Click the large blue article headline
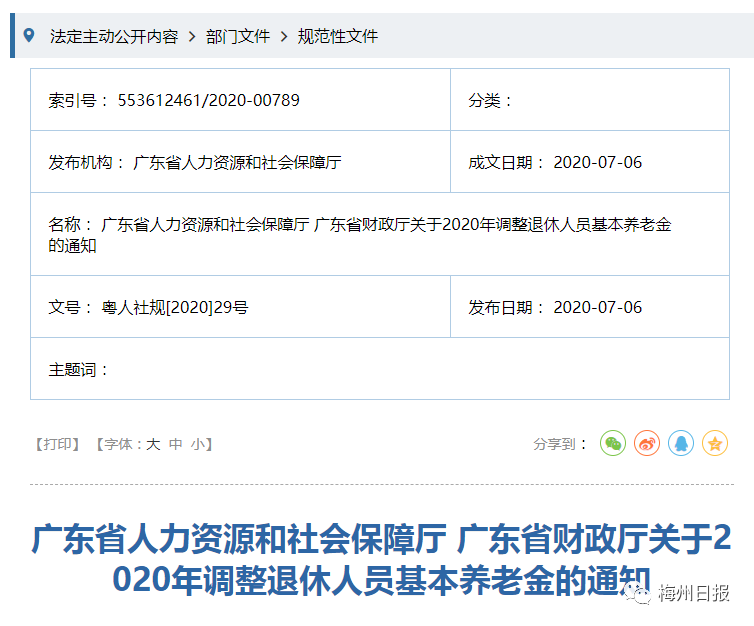The height and width of the screenshot is (626, 754). 381,559
